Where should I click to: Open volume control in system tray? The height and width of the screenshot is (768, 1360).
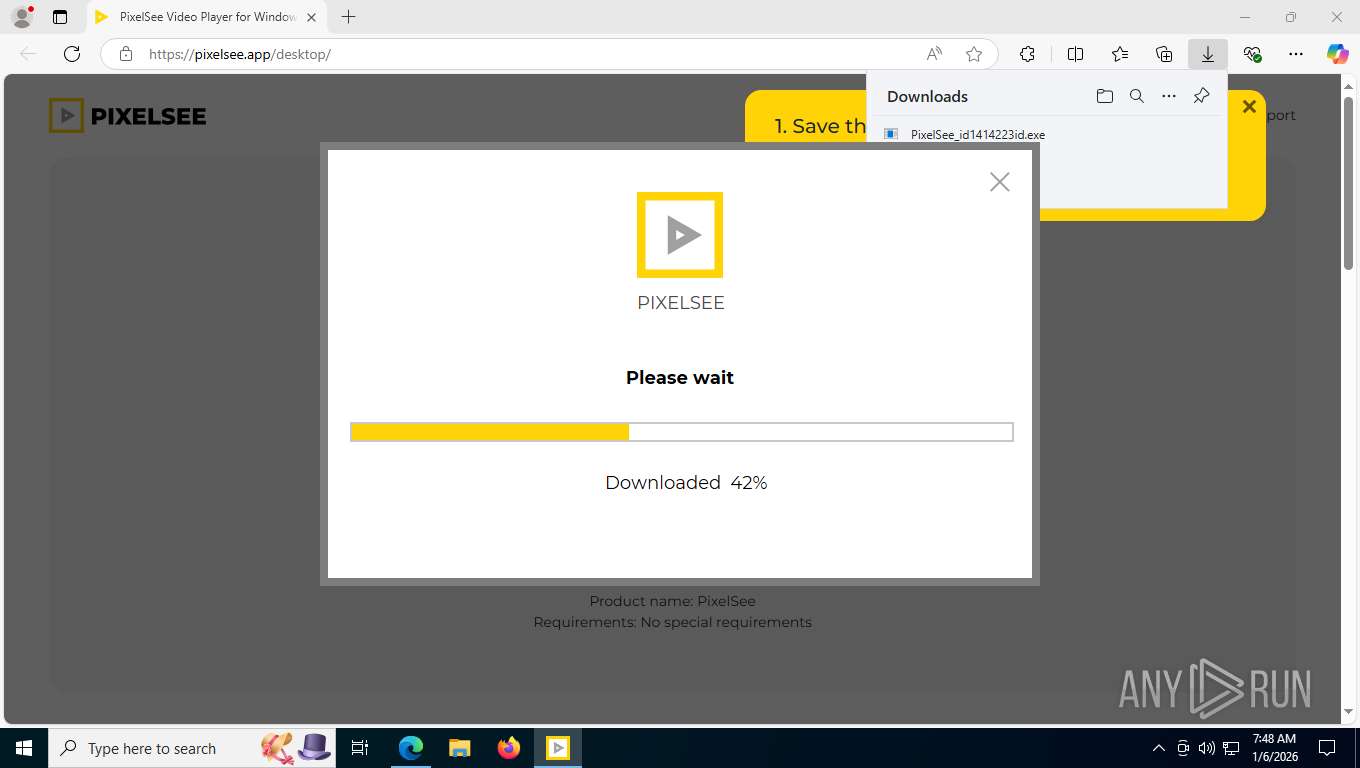1207,748
